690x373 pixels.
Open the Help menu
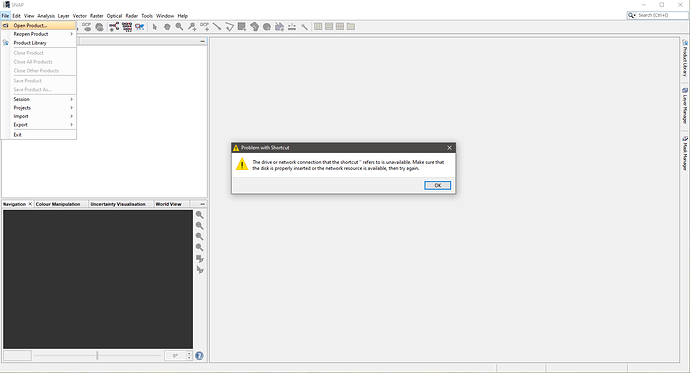(183, 16)
